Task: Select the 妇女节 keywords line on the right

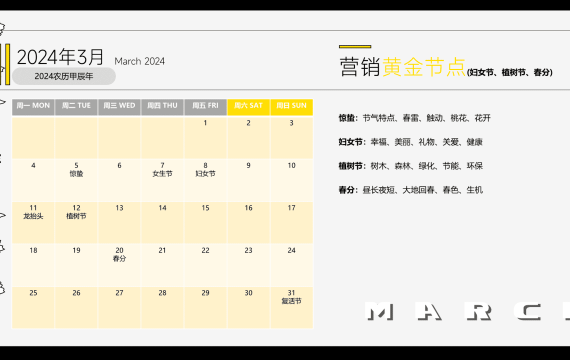Action: (410, 142)
